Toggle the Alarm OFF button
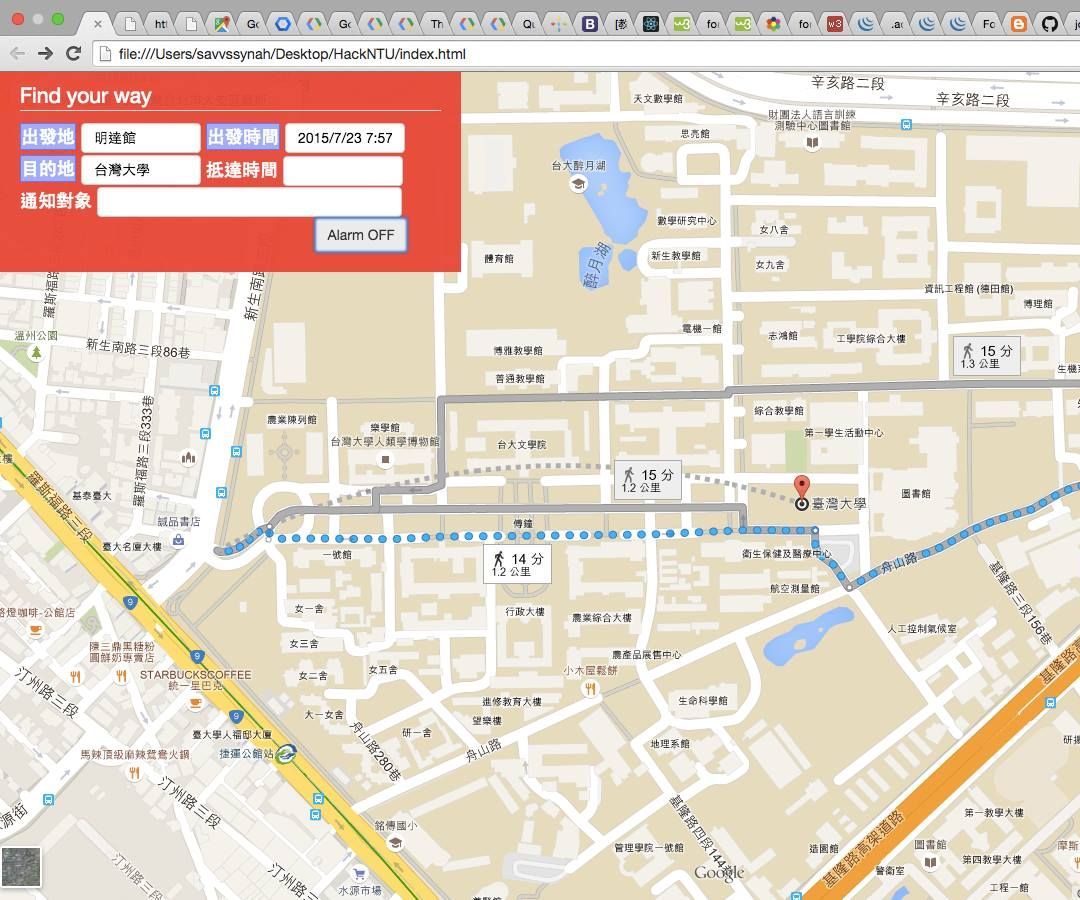Screen dimensions: 1080x900 [360, 234]
